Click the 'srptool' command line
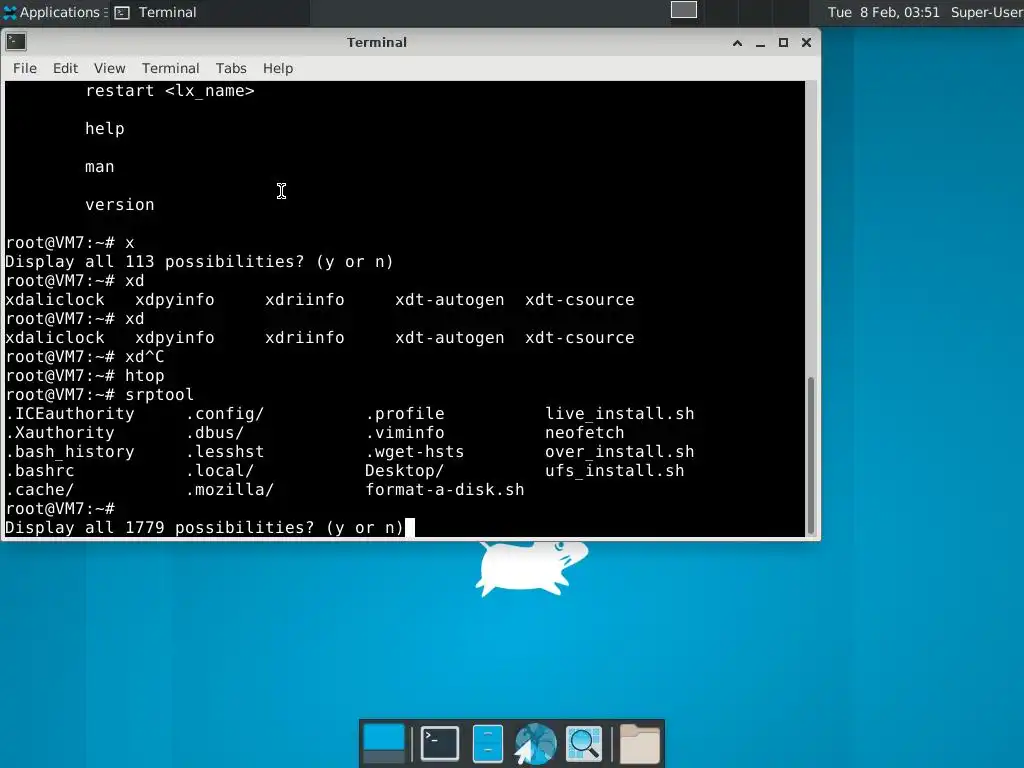This screenshot has width=1024, height=768. [x=99, y=395]
